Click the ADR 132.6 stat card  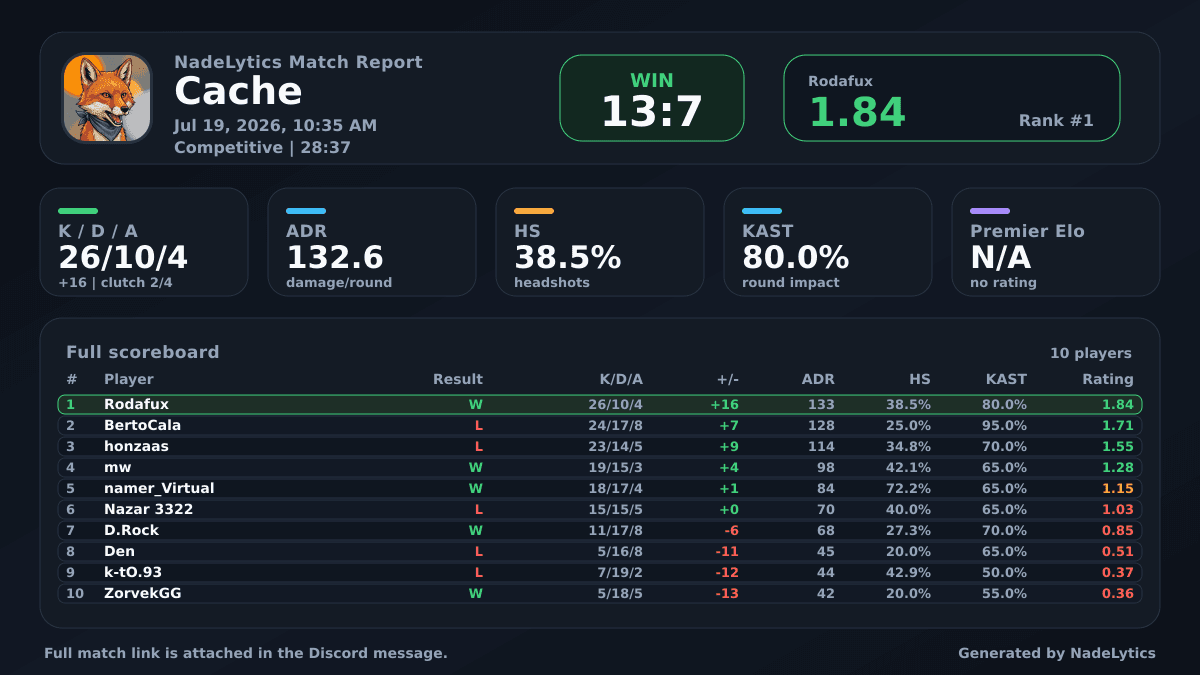pos(372,242)
